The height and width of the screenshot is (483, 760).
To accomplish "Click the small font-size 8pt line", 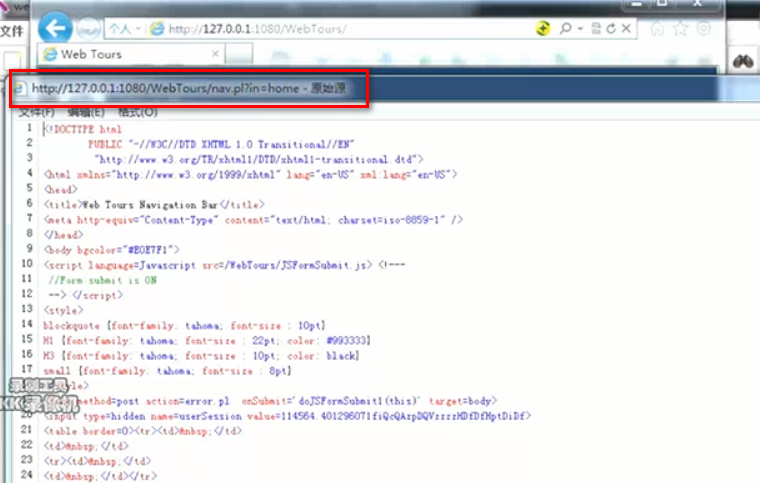I will tap(167, 371).
